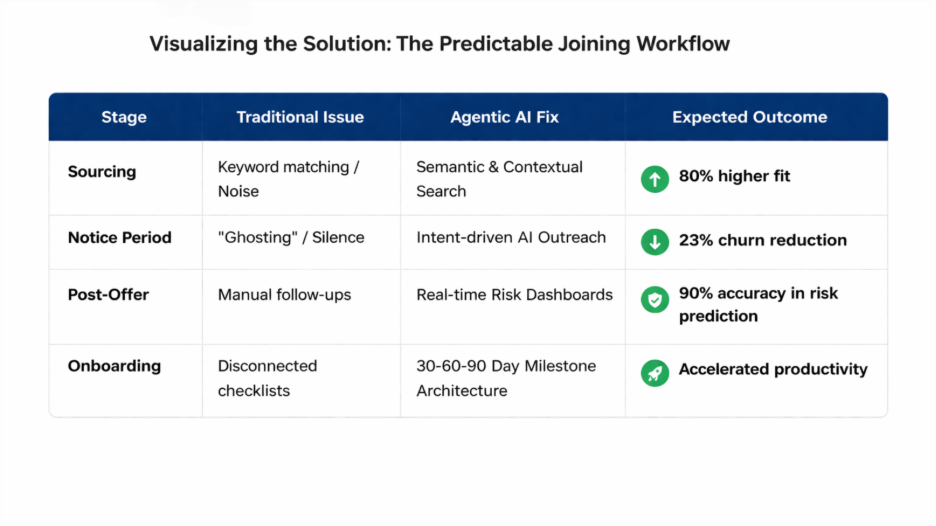Click the Predictable Joining Workflow slide title
This screenshot has height=526, width=936.
pos(440,44)
